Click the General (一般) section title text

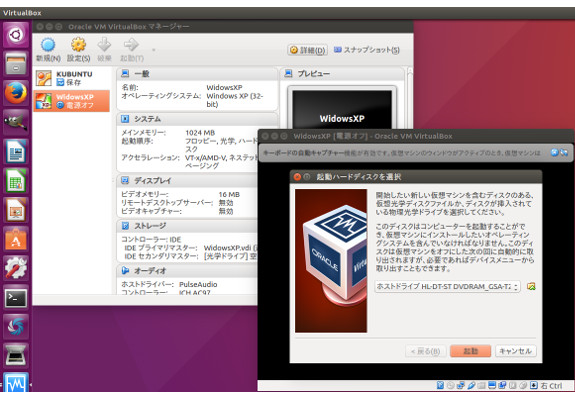pyautogui.click(x=142, y=74)
